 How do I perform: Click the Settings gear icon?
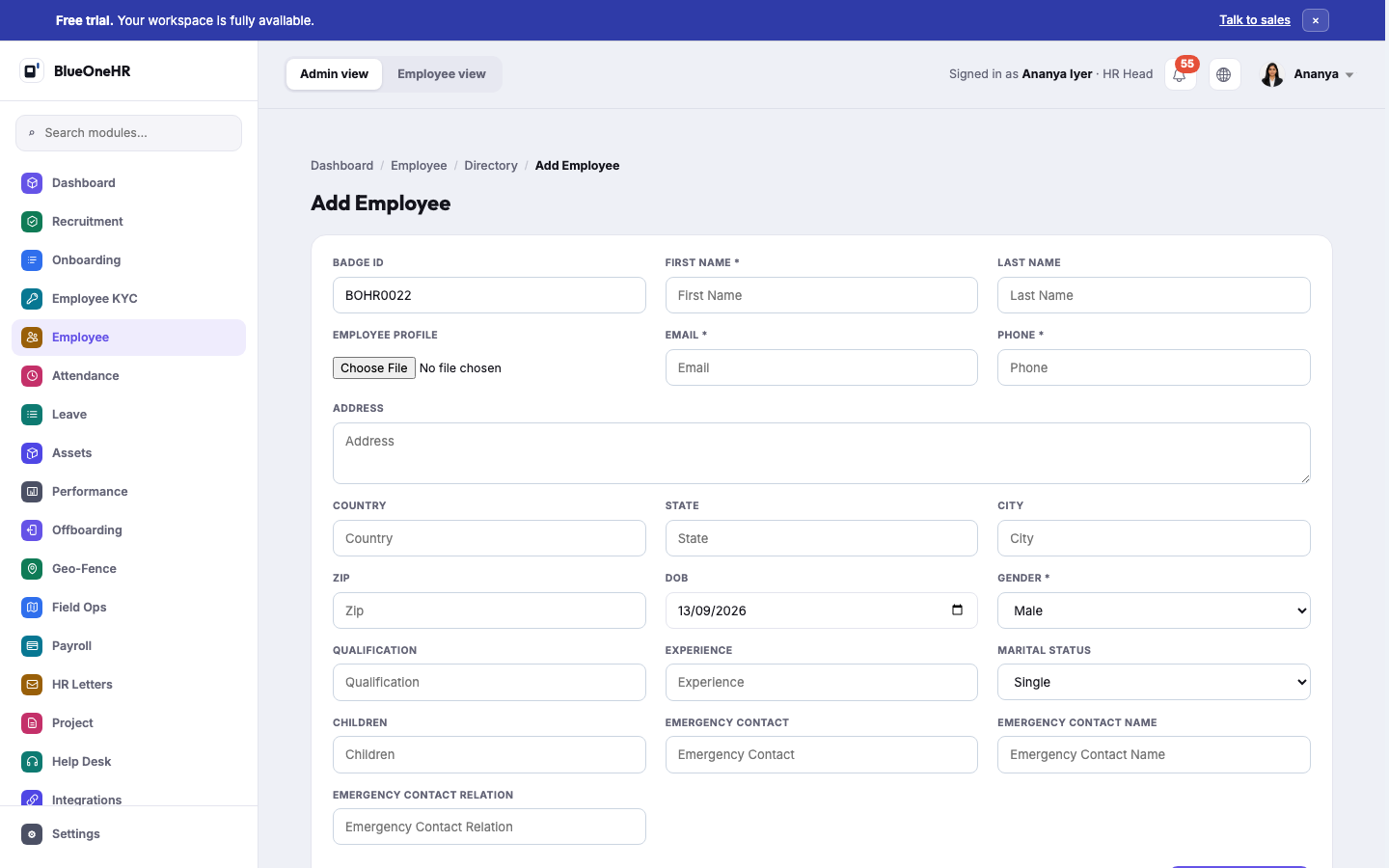click(32, 834)
